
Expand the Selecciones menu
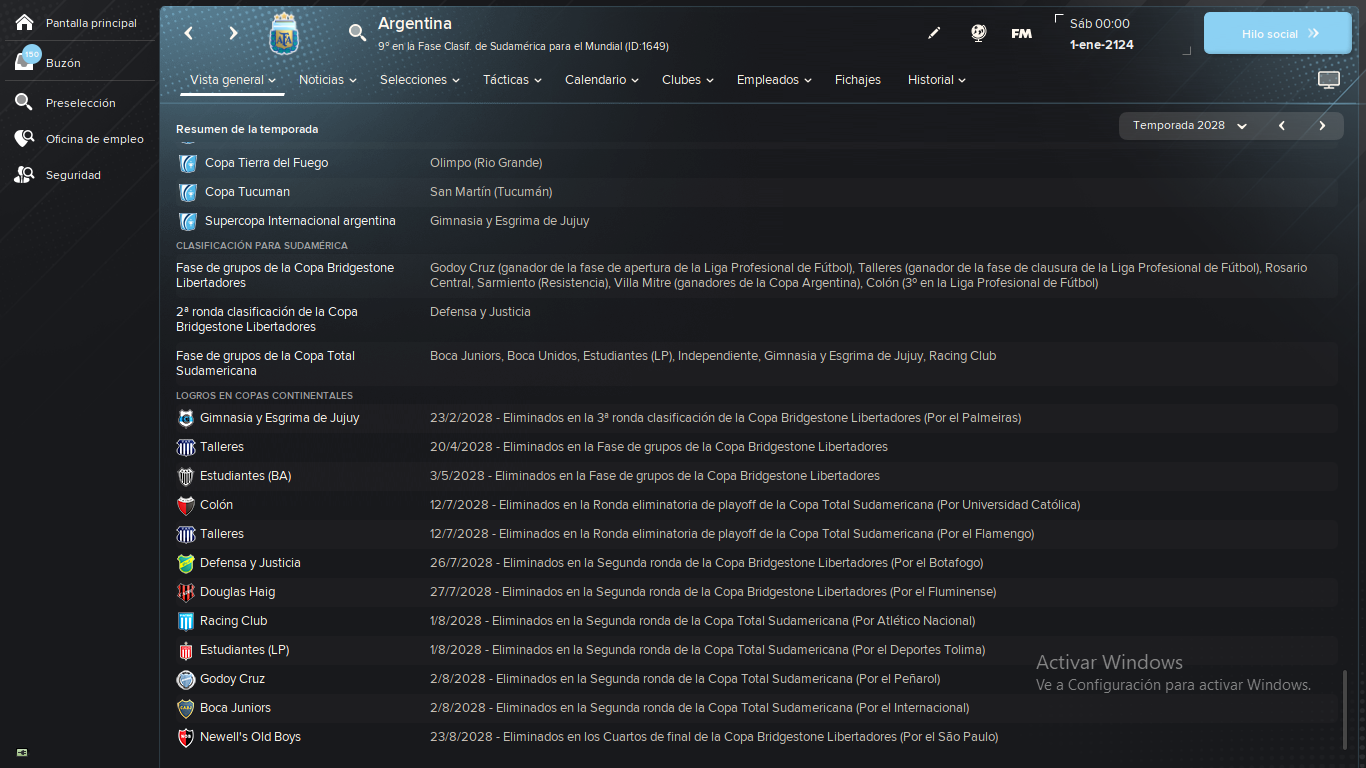coord(420,80)
